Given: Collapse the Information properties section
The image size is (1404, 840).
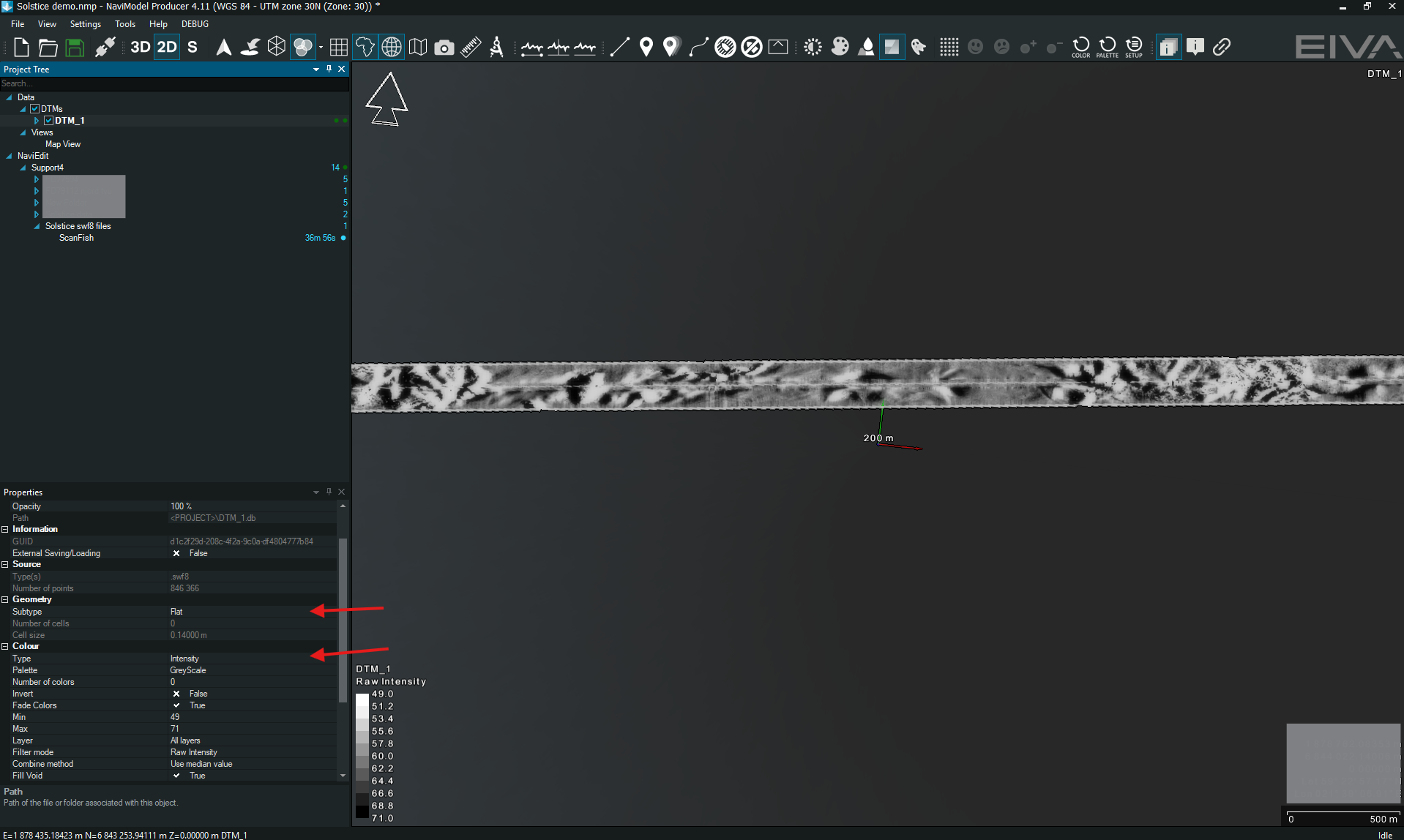Looking at the screenshot, I should 5,529.
